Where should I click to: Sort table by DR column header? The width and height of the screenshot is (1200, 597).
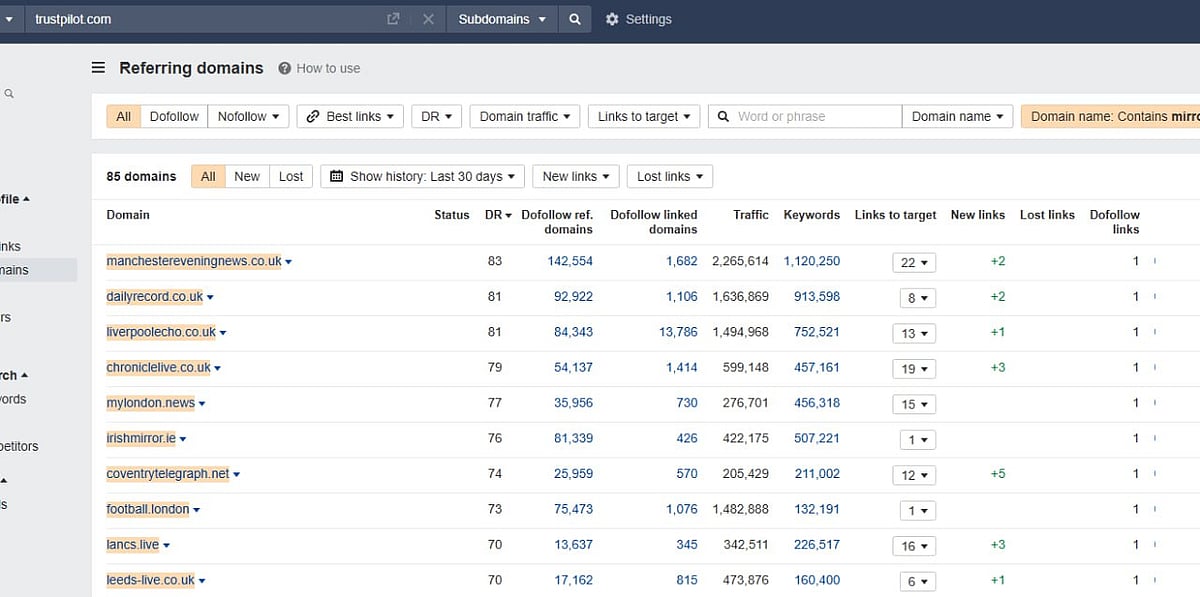(498, 215)
